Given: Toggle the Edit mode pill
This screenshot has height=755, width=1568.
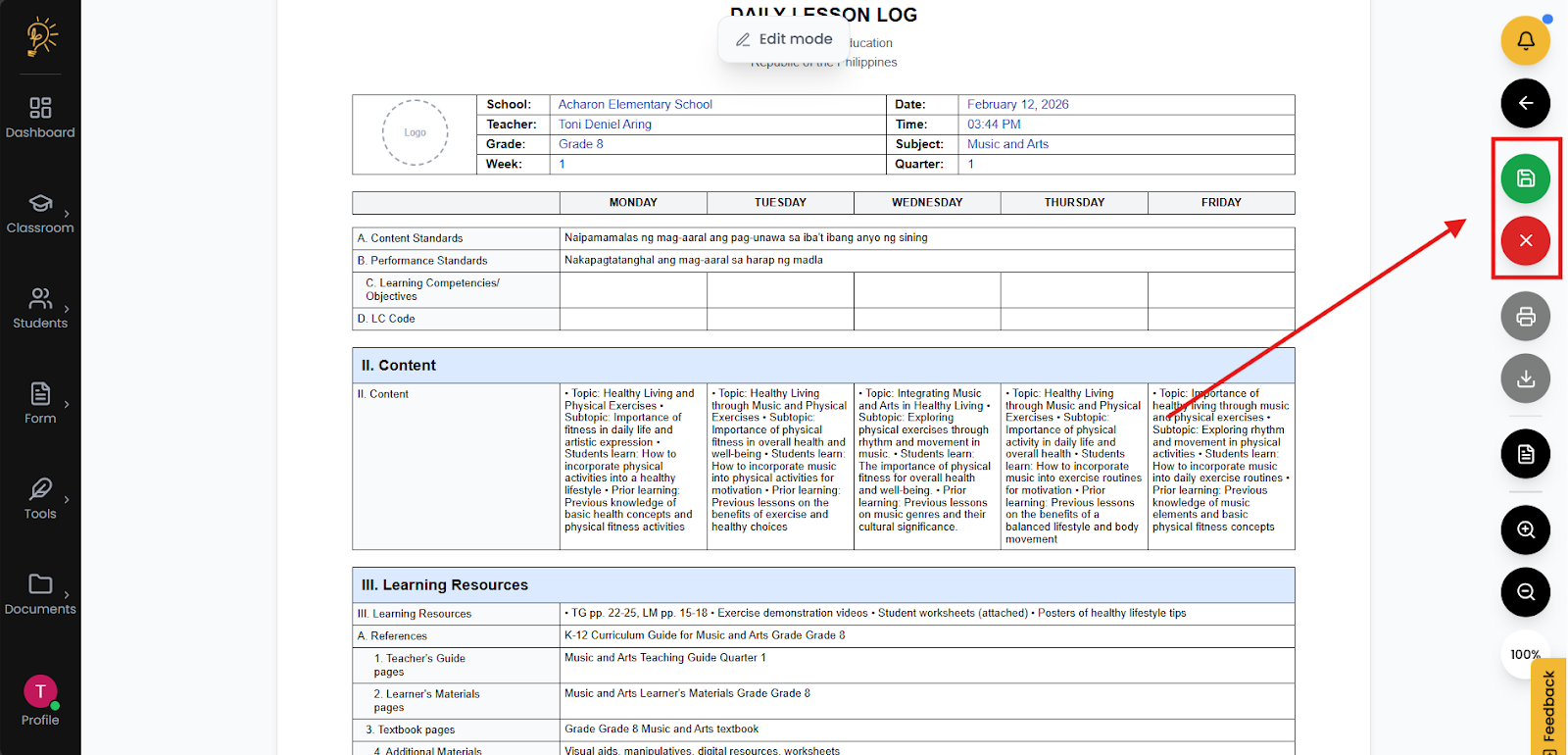Looking at the screenshot, I should tap(784, 39).
